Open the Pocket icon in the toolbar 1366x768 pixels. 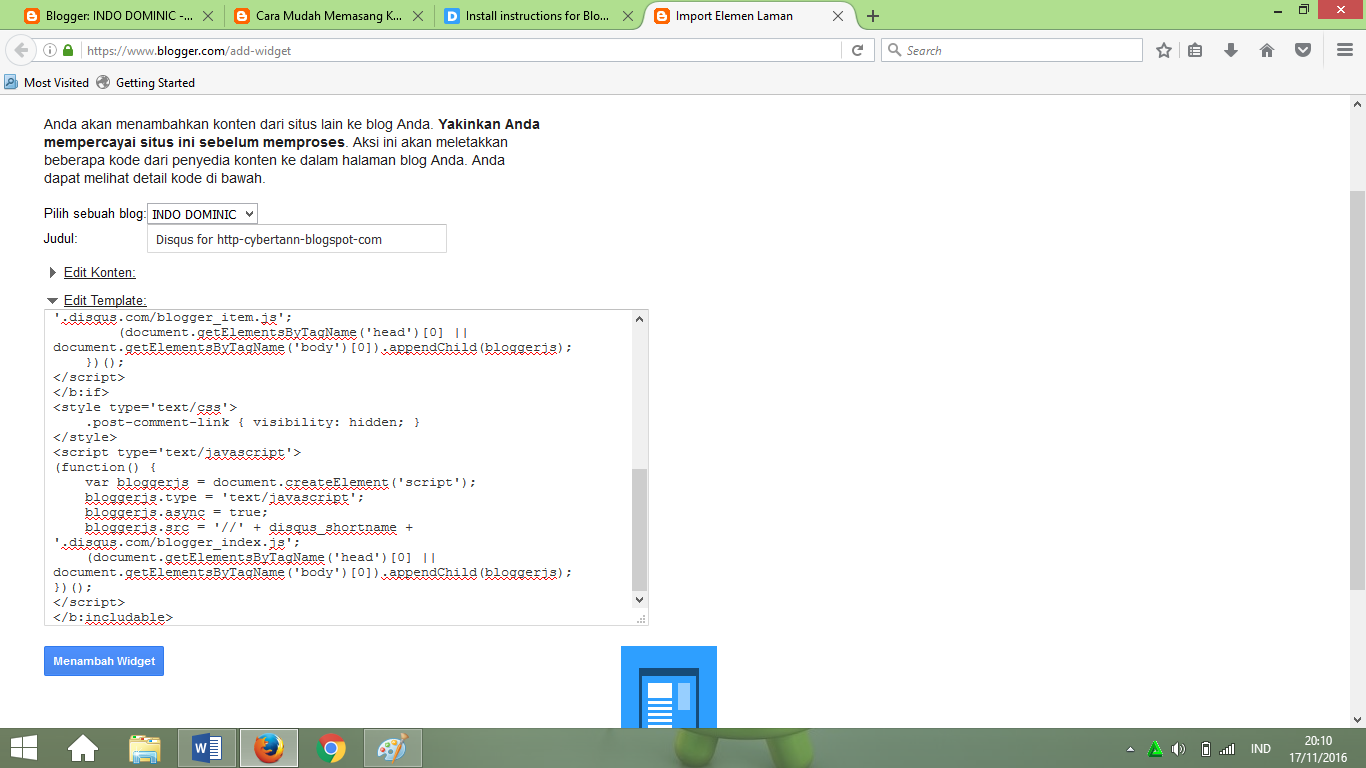[1303, 50]
